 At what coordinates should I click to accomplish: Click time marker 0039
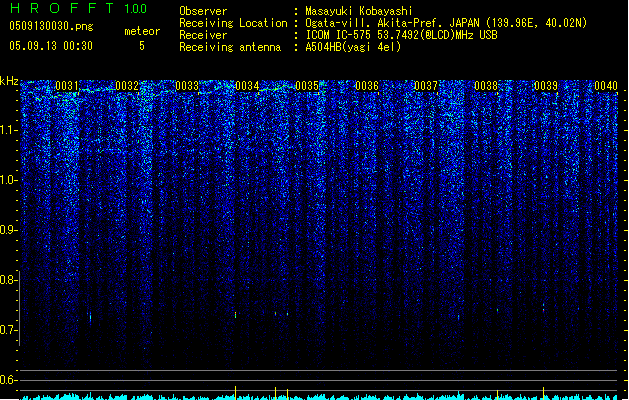pyautogui.click(x=546, y=86)
